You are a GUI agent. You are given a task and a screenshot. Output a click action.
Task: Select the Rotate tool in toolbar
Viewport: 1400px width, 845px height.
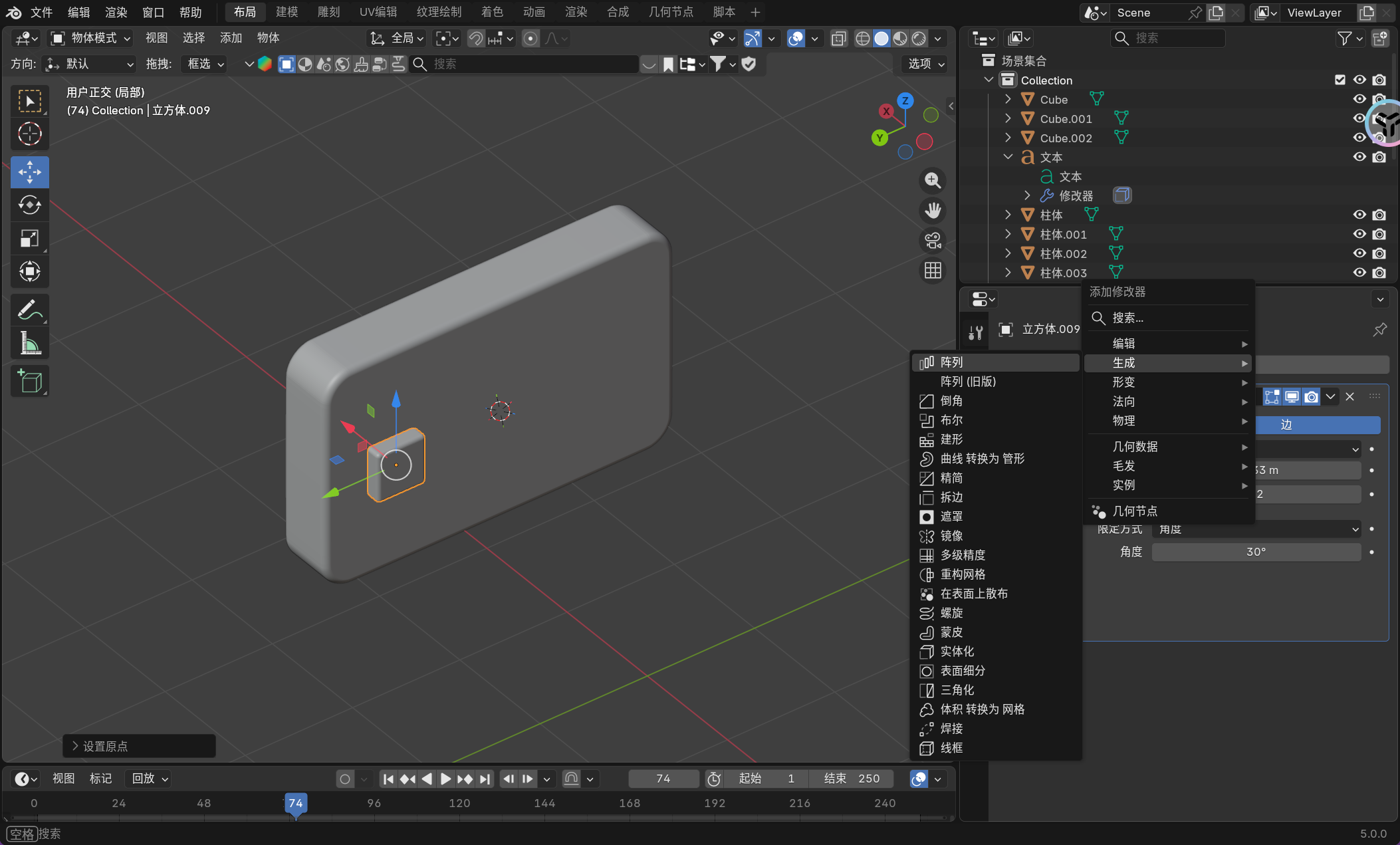tap(29, 205)
